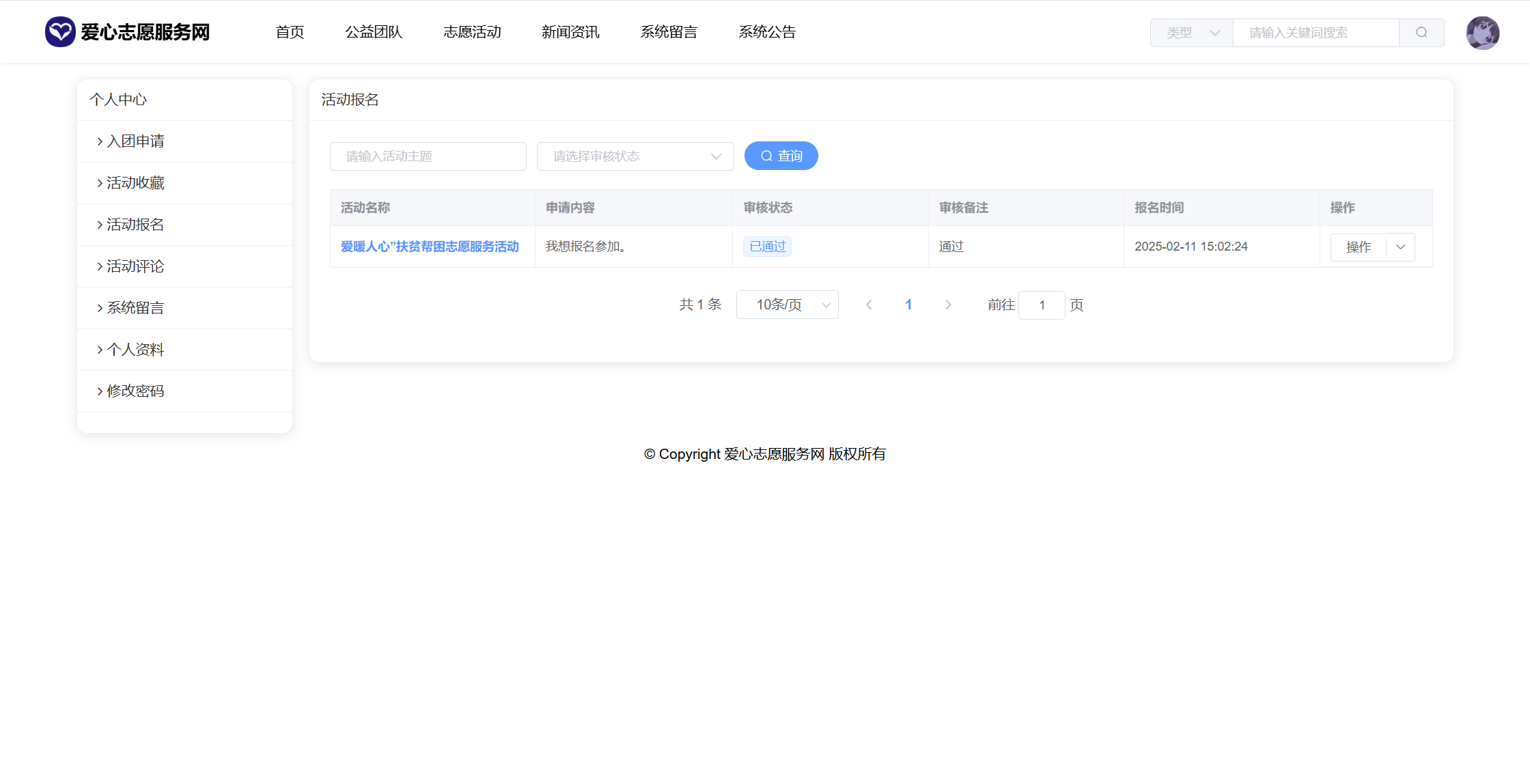Open the 爱暖人心 activity link
The height and width of the screenshot is (784, 1530).
click(430, 247)
